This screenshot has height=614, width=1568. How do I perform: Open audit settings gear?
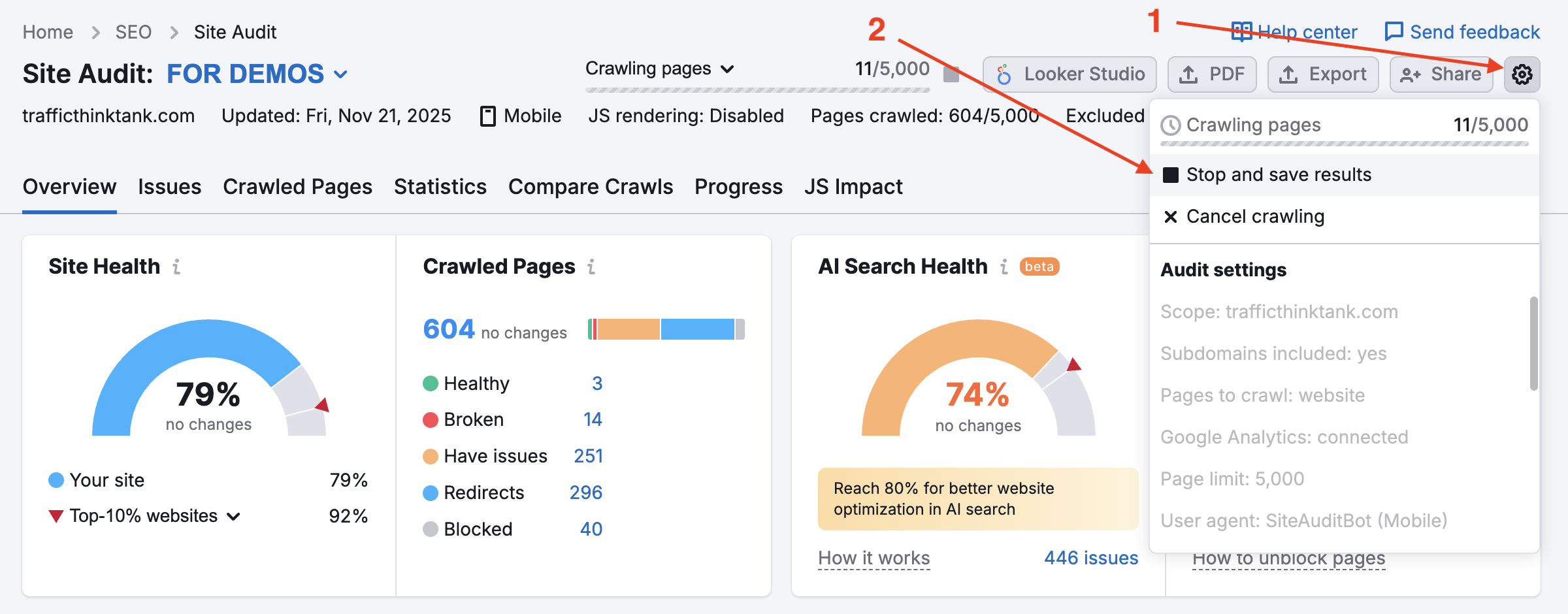click(1522, 74)
